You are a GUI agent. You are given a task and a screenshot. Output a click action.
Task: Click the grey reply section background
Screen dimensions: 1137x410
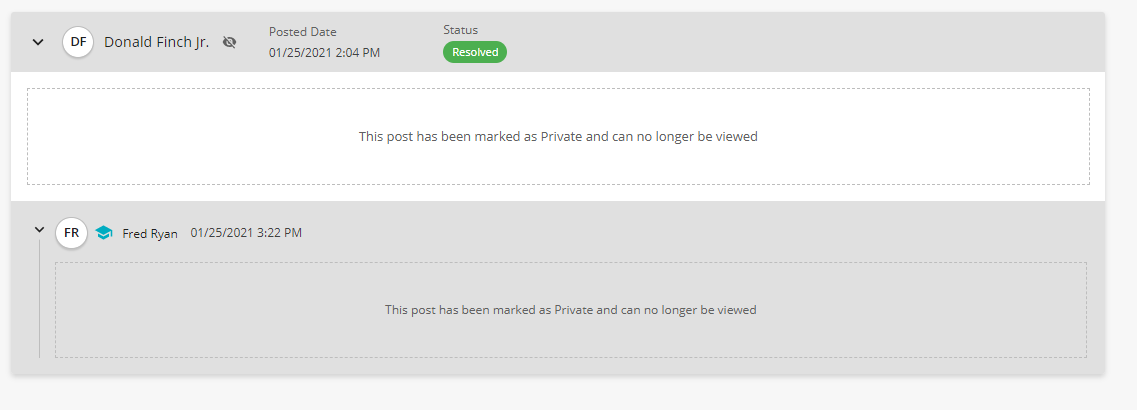click(653, 232)
